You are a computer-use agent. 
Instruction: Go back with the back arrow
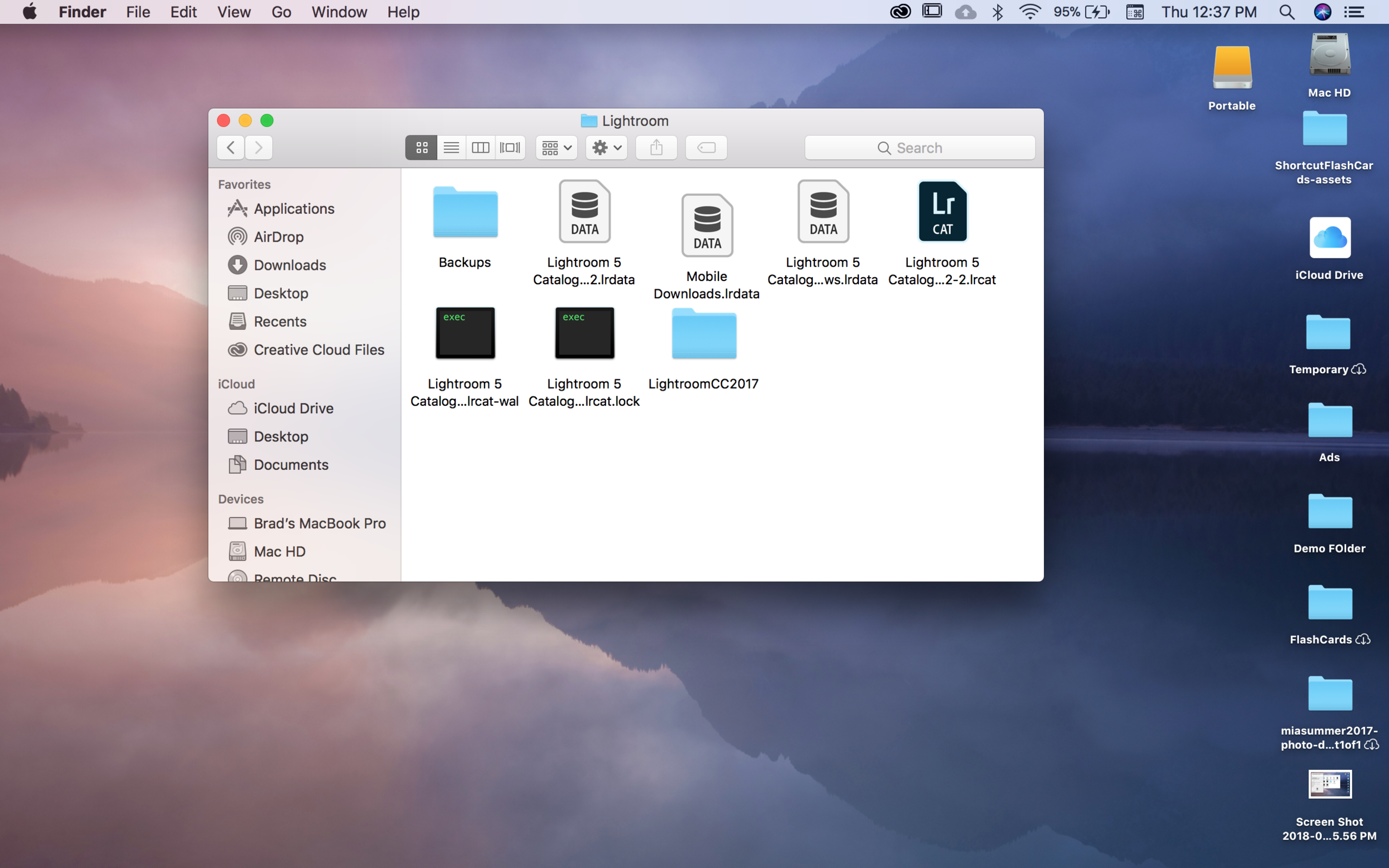point(230,148)
